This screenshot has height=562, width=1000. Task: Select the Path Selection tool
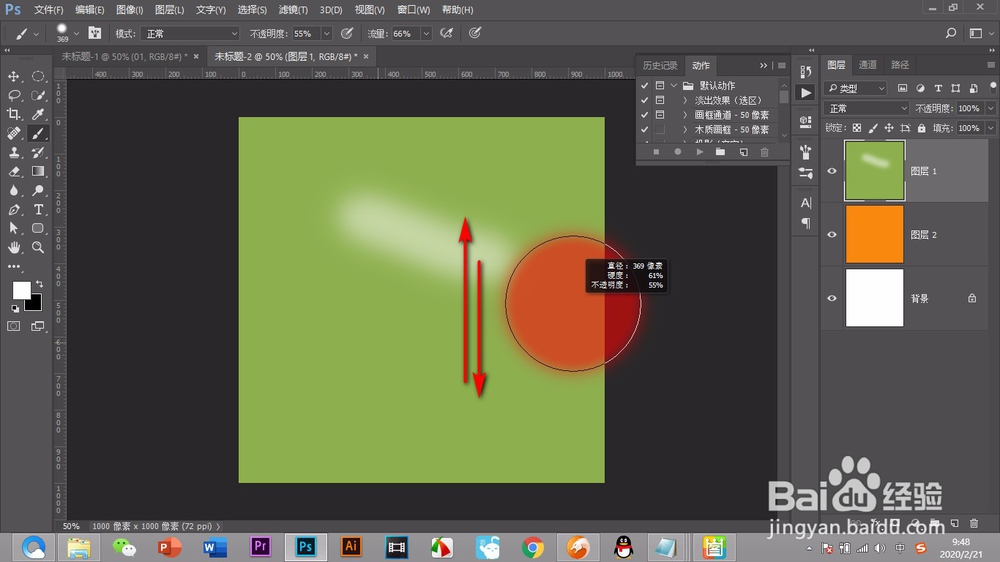(13, 228)
